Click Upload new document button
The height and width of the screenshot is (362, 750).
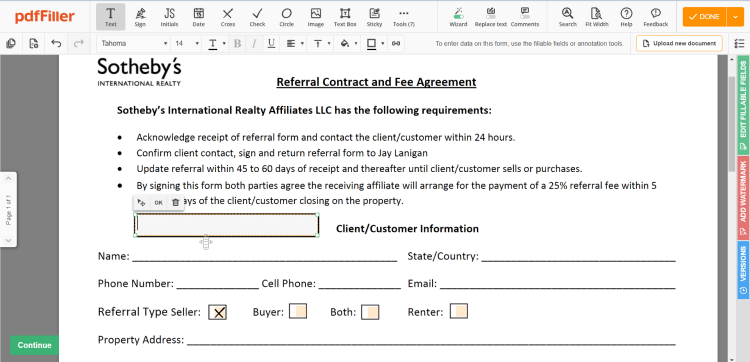click(679, 44)
